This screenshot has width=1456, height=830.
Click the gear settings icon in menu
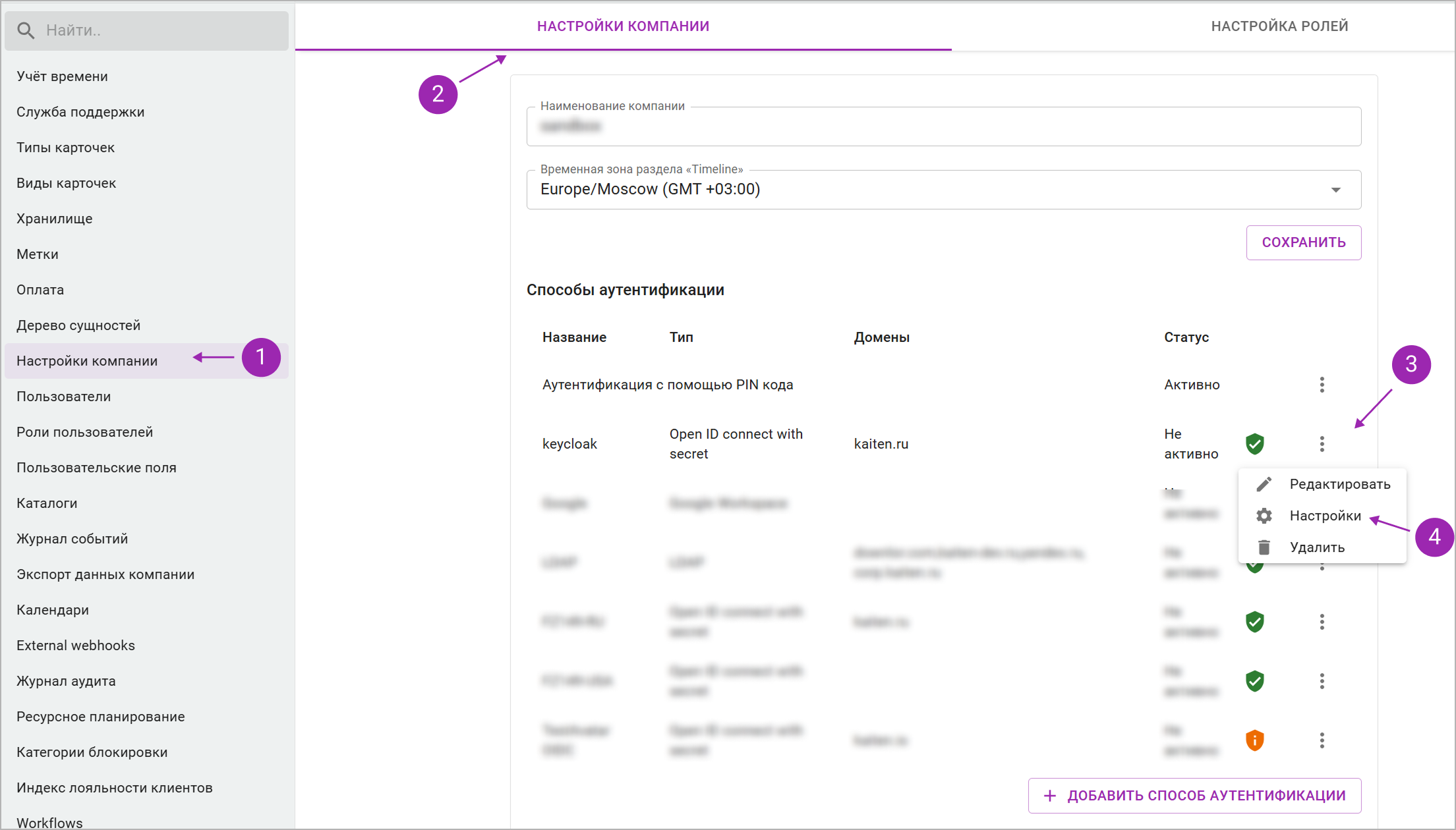(1264, 516)
